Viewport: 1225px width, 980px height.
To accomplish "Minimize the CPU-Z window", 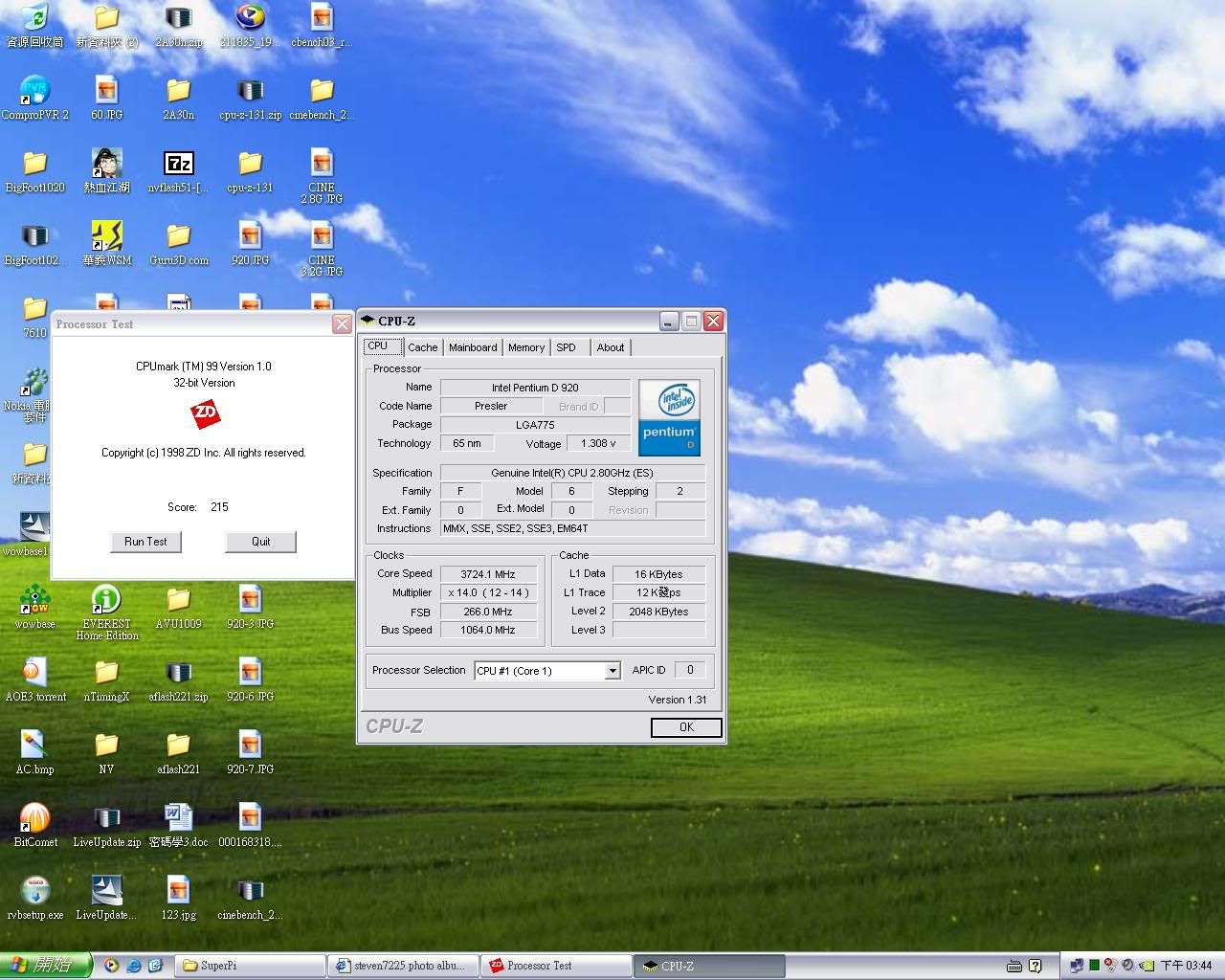I will pyautogui.click(x=669, y=322).
